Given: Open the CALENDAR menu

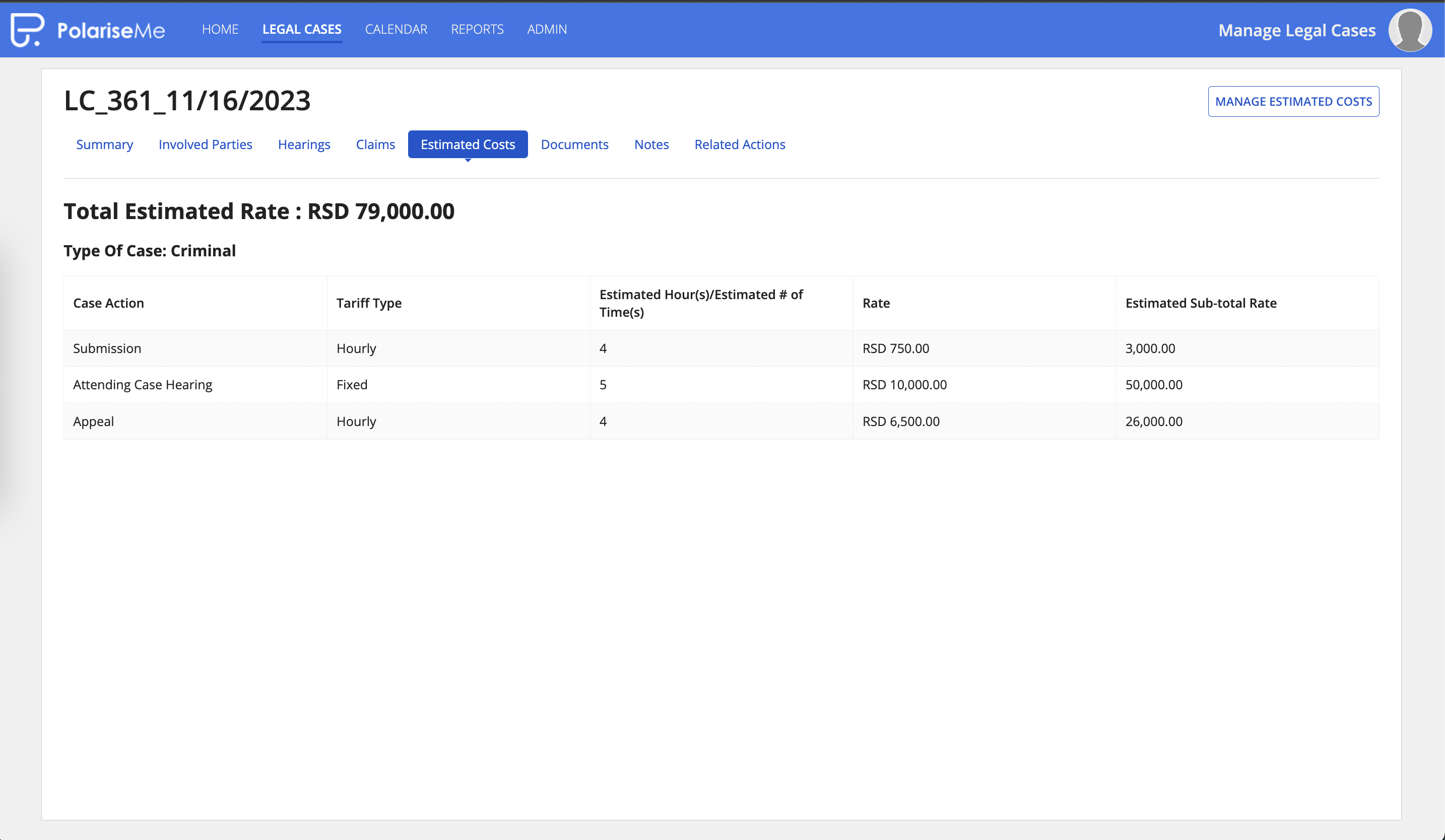Looking at the screenshot, I should [396, 29].
